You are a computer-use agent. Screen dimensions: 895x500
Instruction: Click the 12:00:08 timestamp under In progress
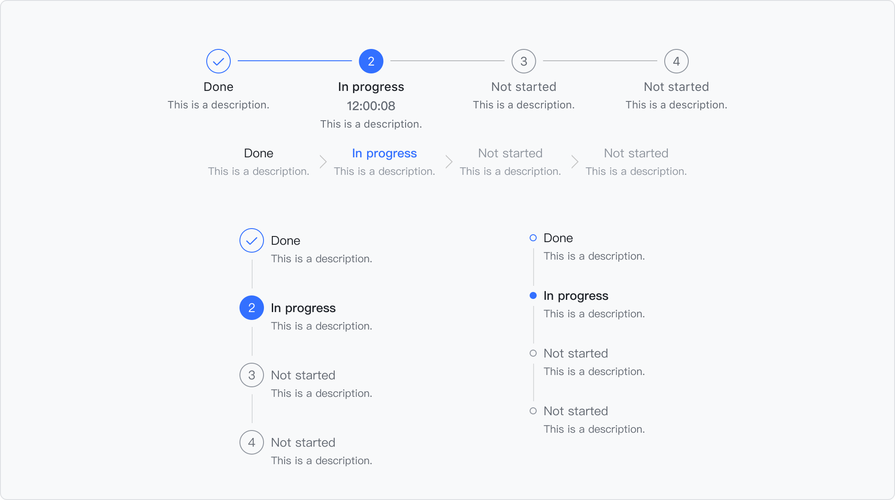coord(371,106)
